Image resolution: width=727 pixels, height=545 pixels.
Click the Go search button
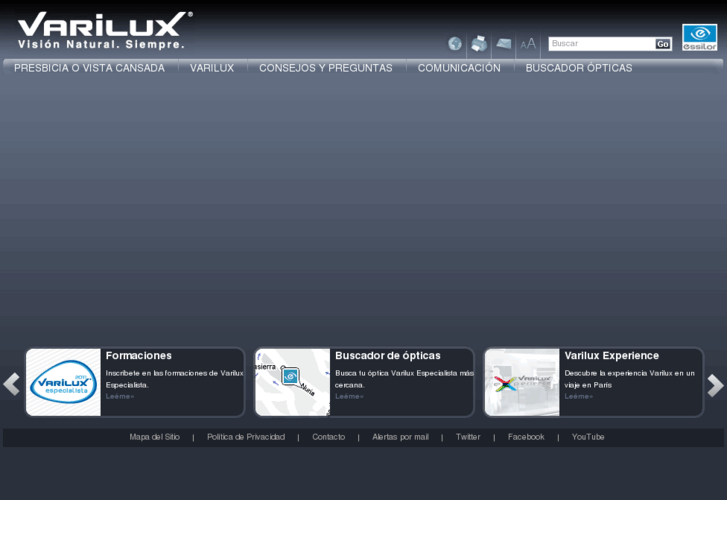(663, 44)
